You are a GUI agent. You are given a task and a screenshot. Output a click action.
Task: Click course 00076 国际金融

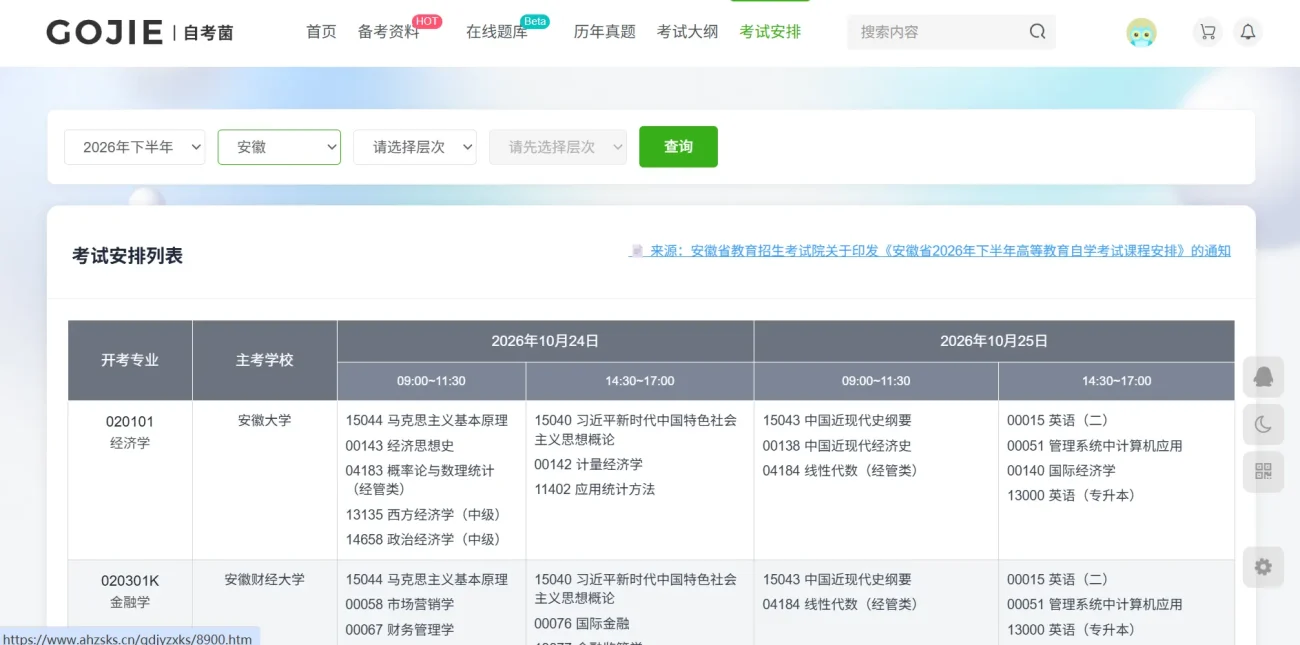582,623
